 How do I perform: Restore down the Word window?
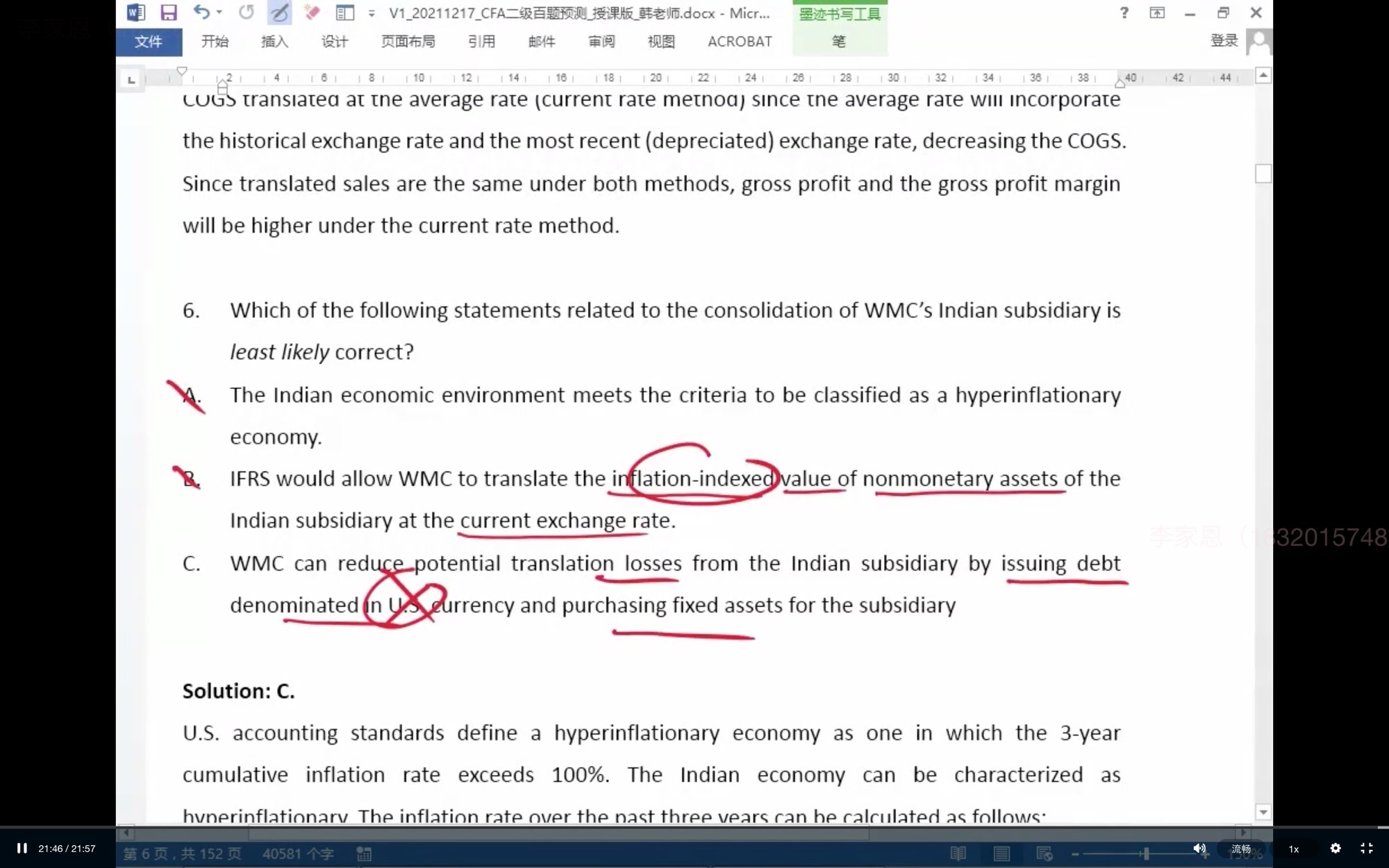(x=1223, y=12)
